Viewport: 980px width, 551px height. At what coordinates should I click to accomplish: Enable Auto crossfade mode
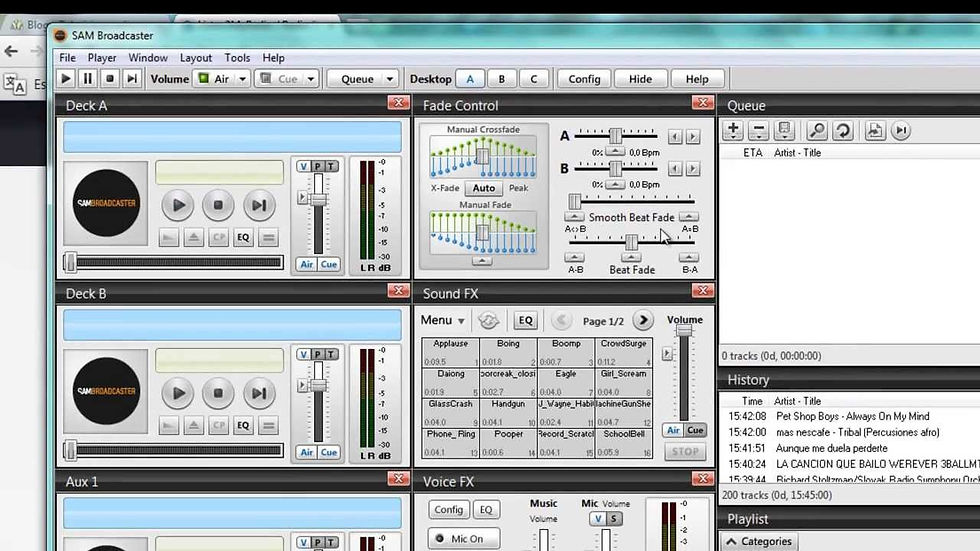484,188
